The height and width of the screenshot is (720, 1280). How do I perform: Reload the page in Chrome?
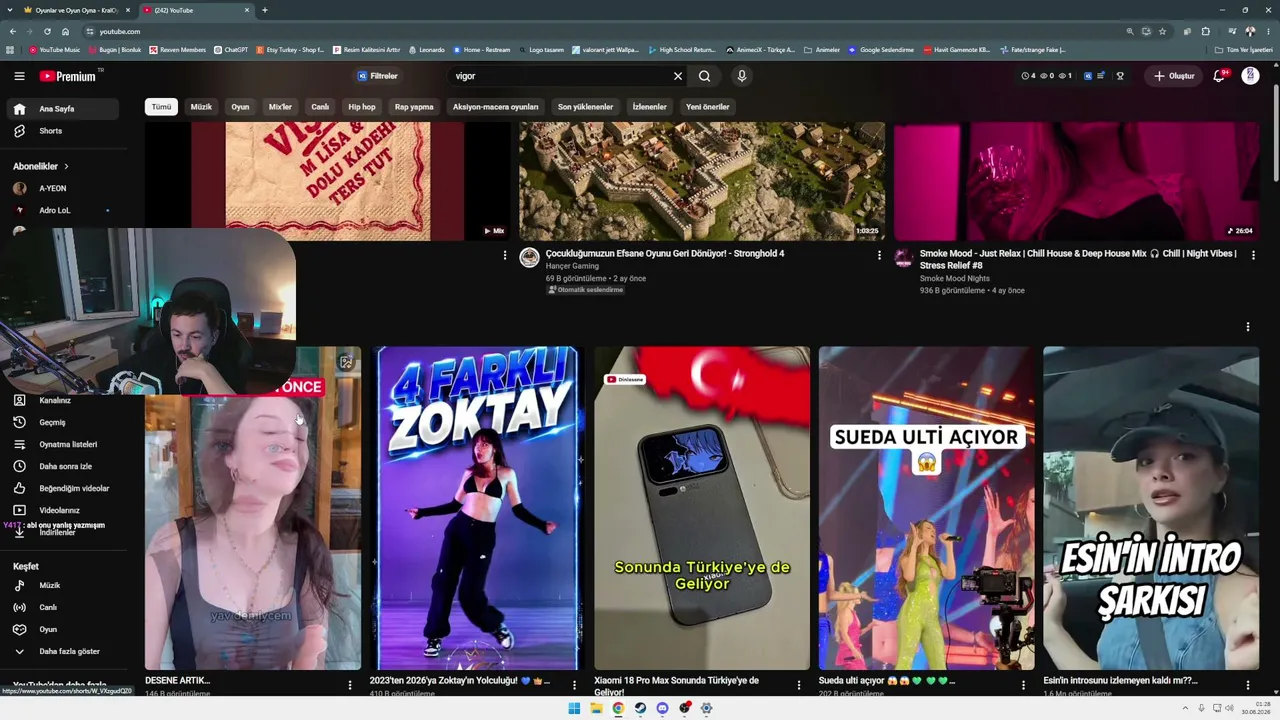[x=47, y=31]
